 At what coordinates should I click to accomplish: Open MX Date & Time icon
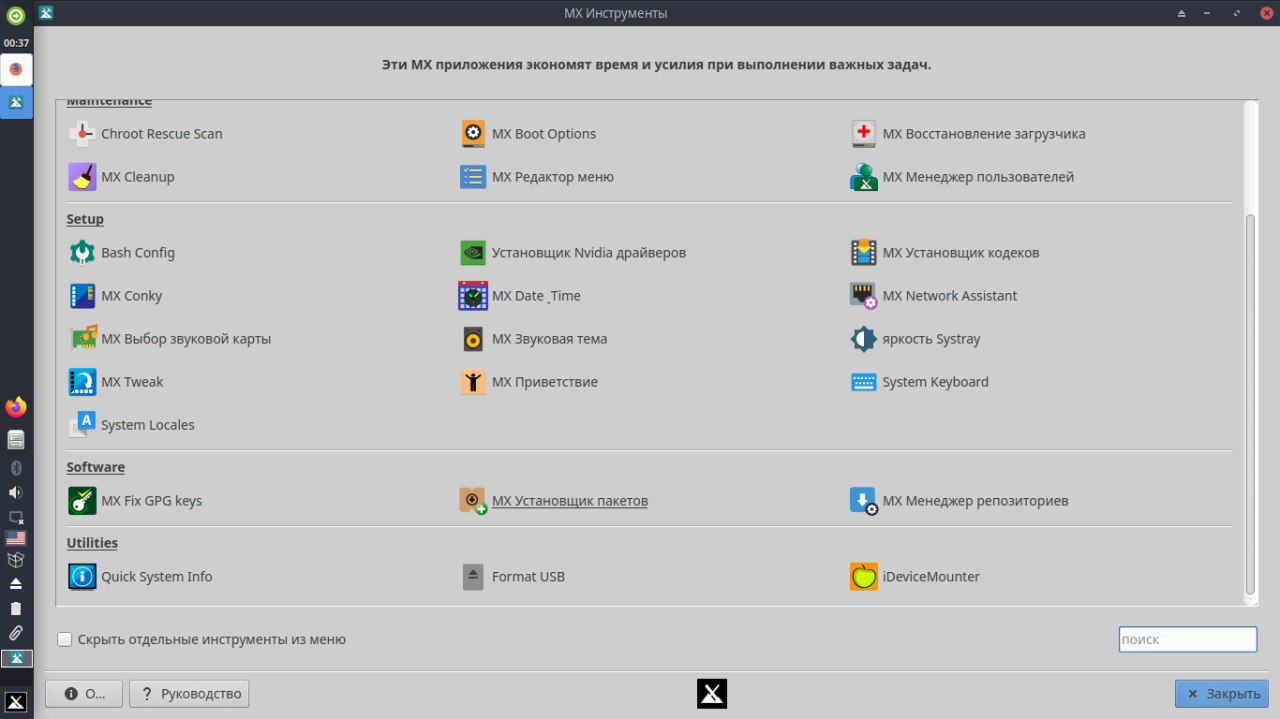point(473,296)
